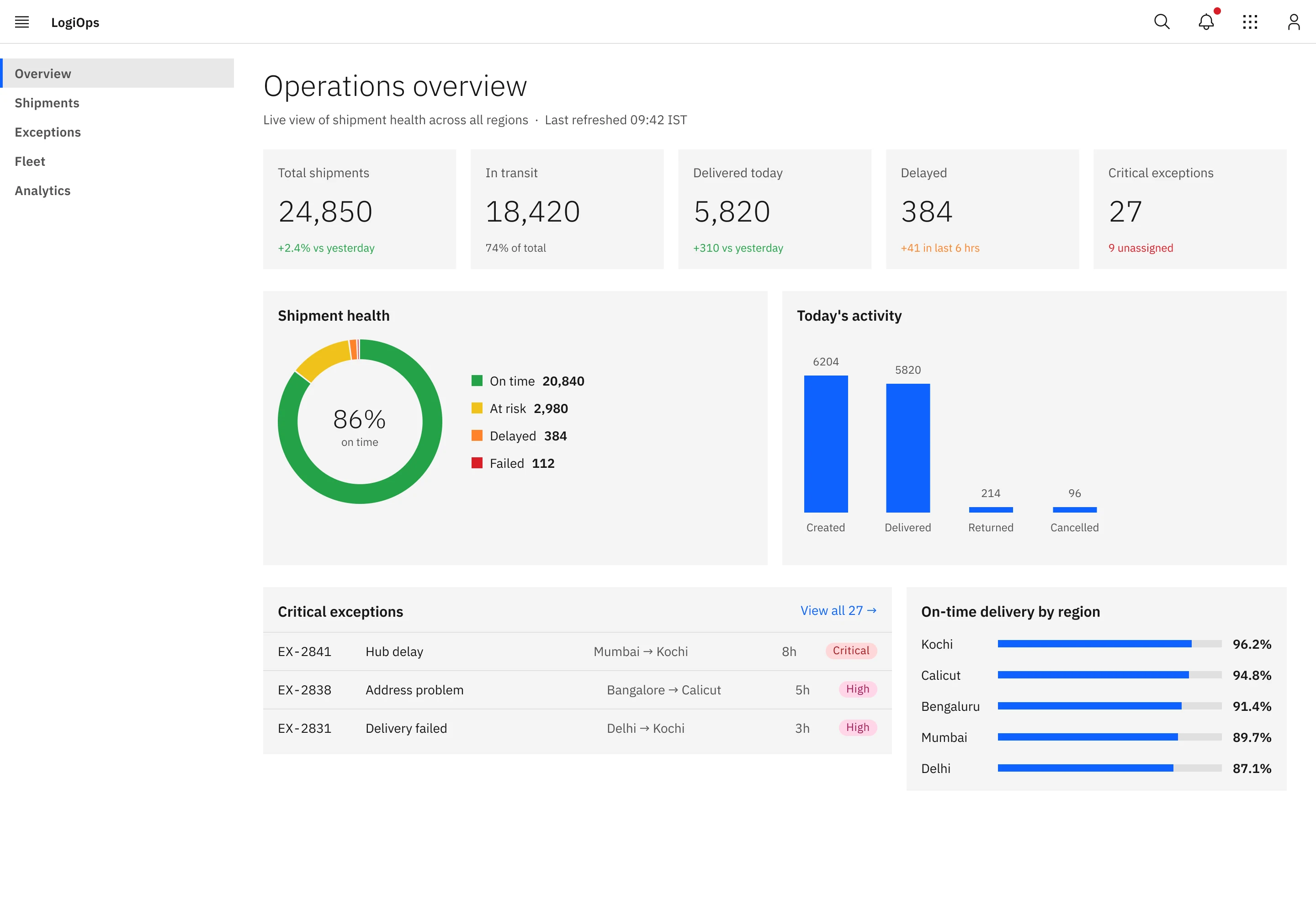Viewport: 1316px width, 921px height.
Task: Click 9 unassigned text
Action: tap(1141, 248)
